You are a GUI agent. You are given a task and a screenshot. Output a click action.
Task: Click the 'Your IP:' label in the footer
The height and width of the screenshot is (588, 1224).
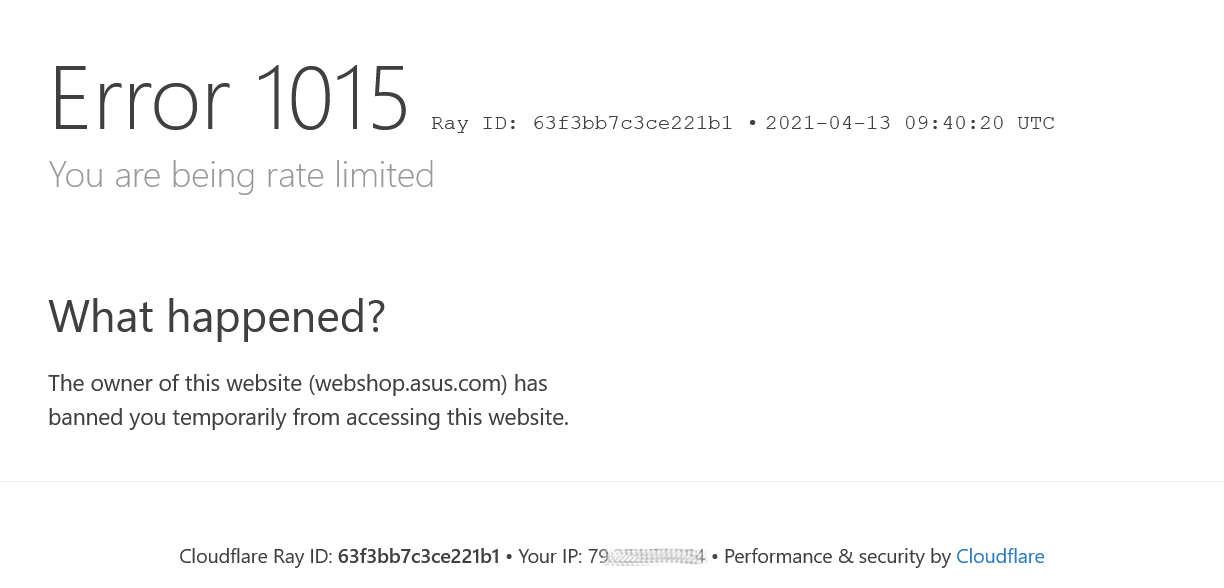[x=550, y=556]
